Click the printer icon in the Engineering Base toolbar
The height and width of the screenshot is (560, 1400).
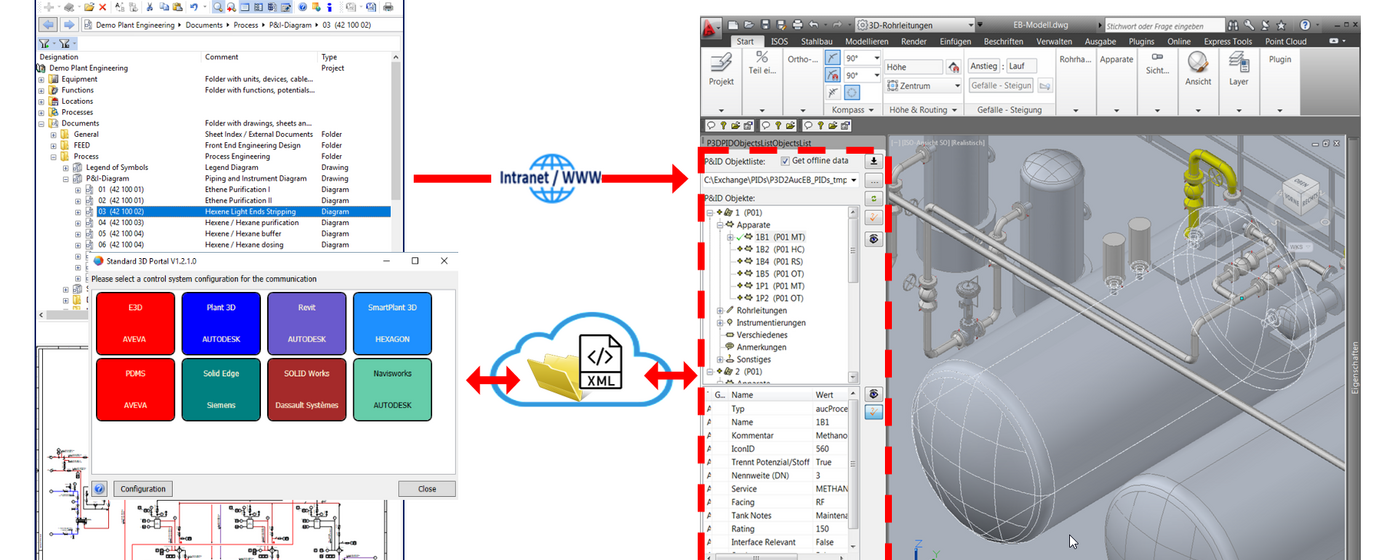388,7
